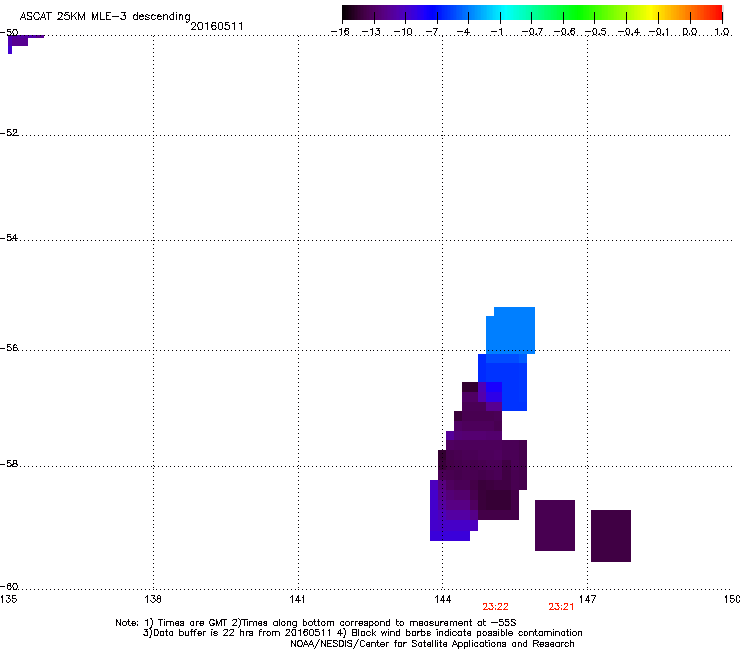Pick the red end of the colorbar
This screenshot has height=650, width=740.
tap(715, 13)
